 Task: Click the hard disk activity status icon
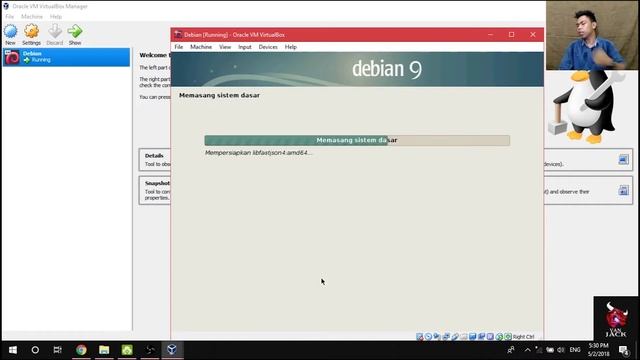(420, 337)
